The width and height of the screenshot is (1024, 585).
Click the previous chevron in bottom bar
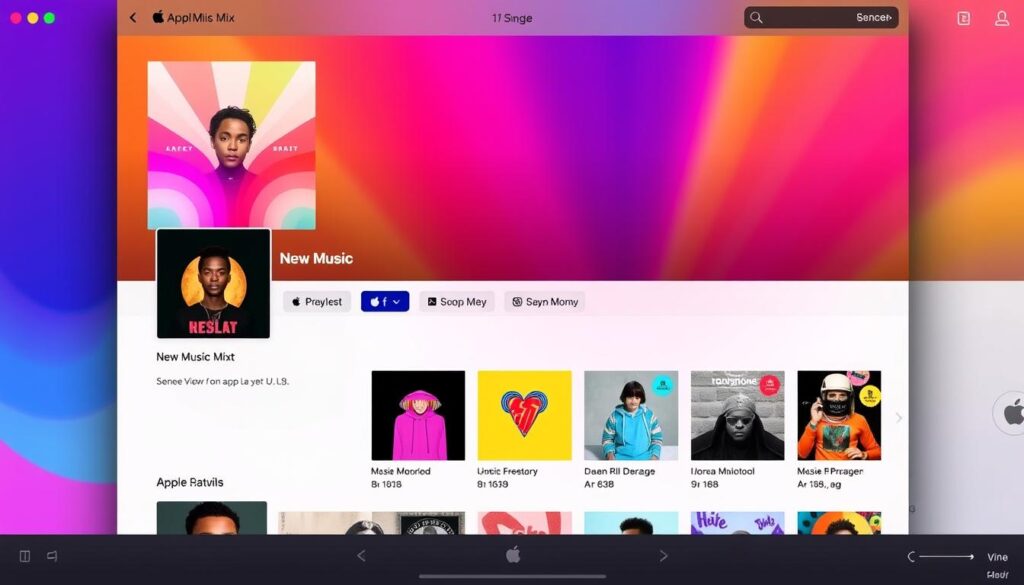pyautogui.click(x=361, y=556)
